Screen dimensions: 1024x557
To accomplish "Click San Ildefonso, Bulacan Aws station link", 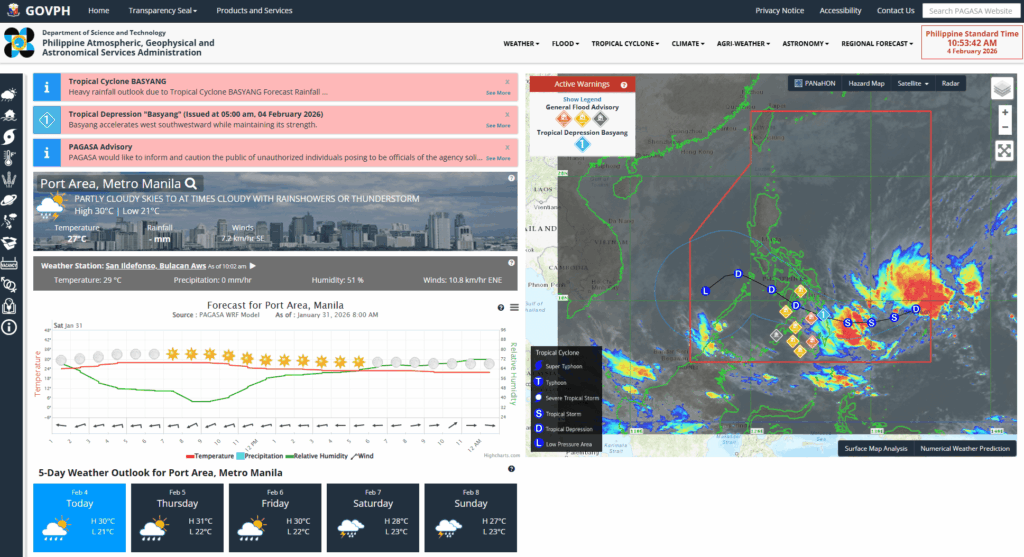I will pyautogui.click(x=155, y=266).
